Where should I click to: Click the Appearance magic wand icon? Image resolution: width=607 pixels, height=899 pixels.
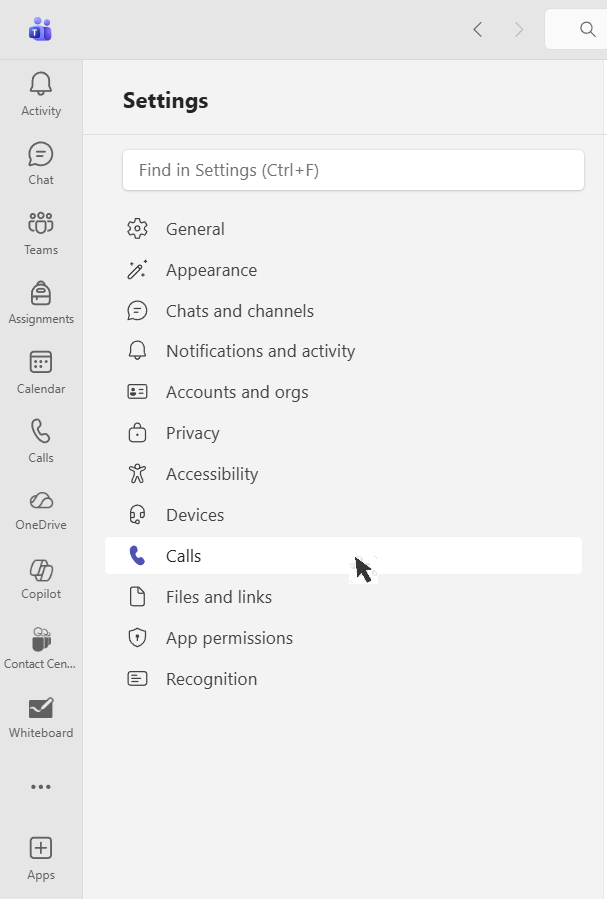(x=137, y=269)
